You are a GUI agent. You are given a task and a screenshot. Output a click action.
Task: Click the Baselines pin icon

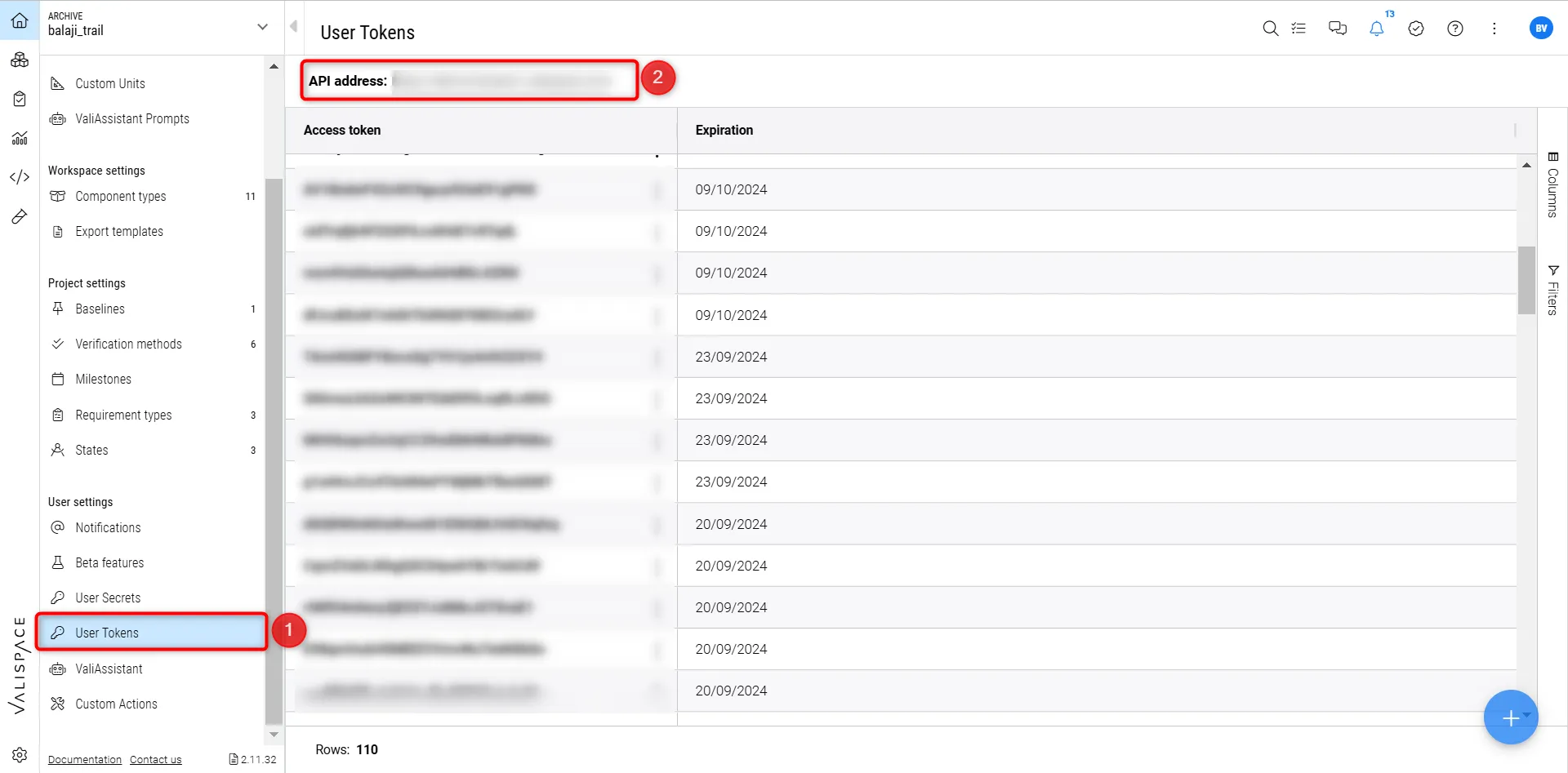[57, 309]
